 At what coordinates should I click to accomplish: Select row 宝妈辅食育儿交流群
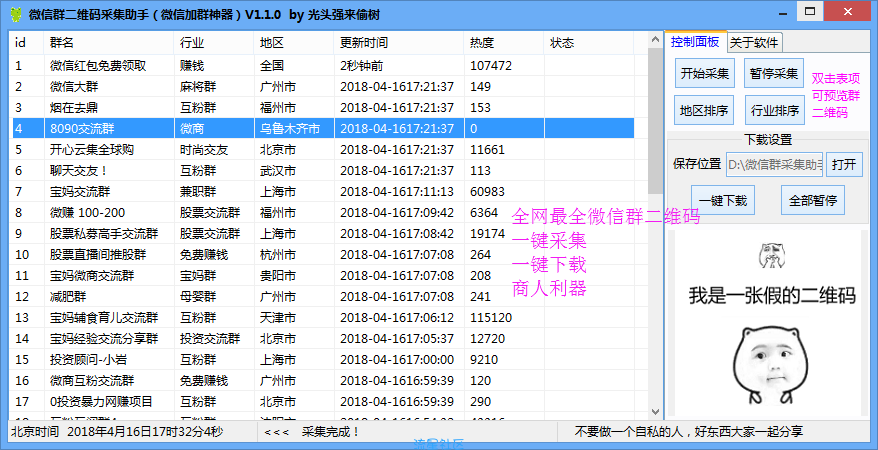[x=323, y=317]
